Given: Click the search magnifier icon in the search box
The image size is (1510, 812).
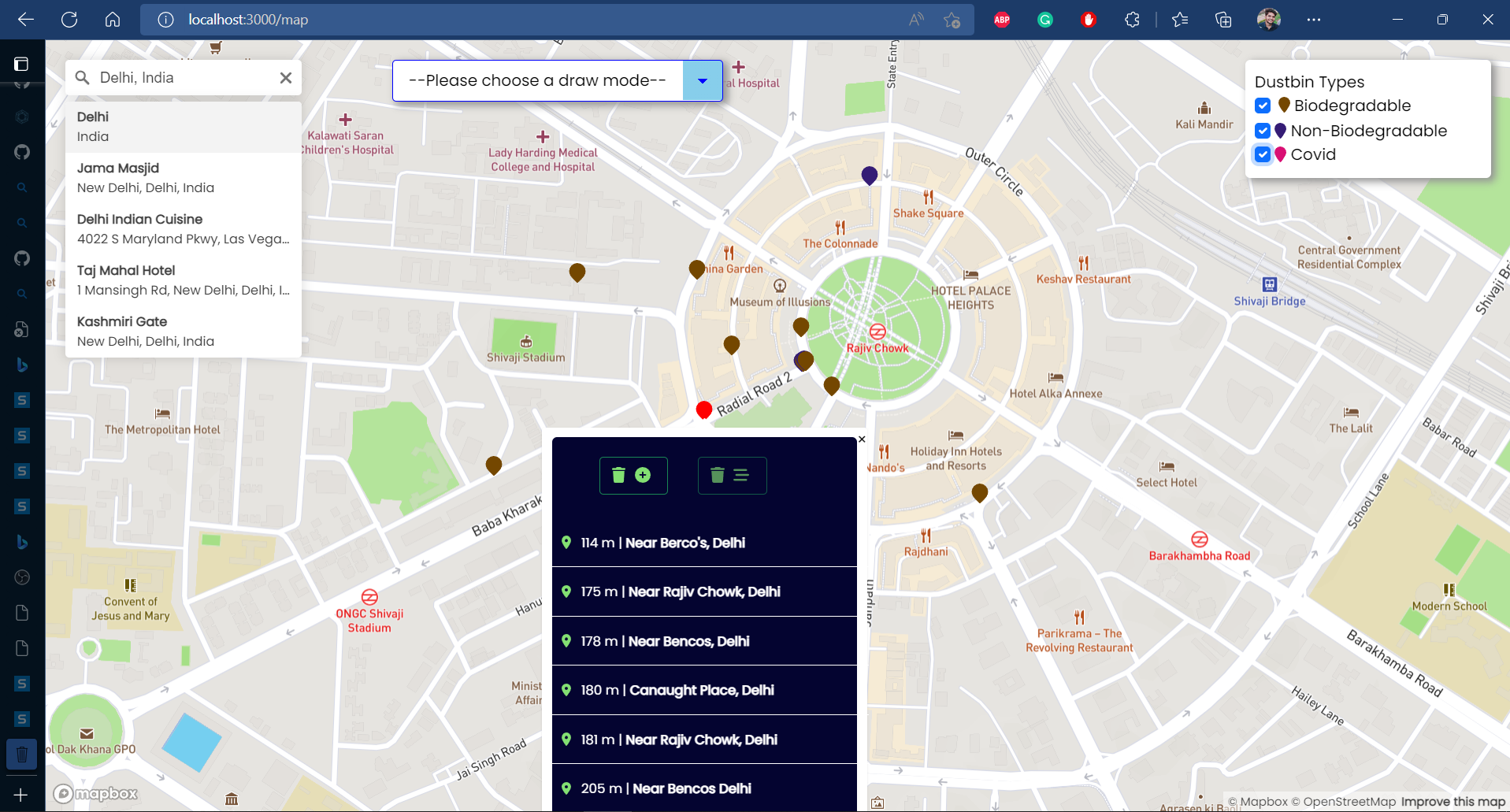Looking at the screenshot, I should coord(82,77).
